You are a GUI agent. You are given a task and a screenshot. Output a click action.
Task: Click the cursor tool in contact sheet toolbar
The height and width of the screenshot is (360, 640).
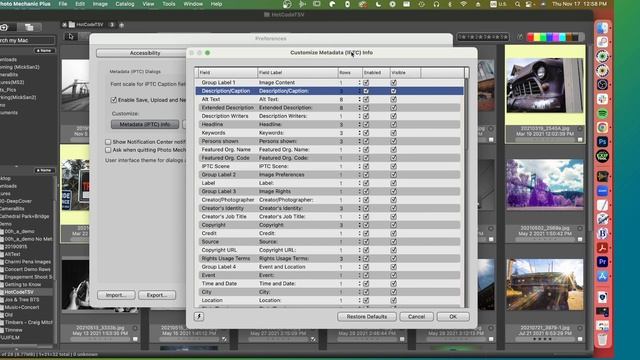[71, 37]
